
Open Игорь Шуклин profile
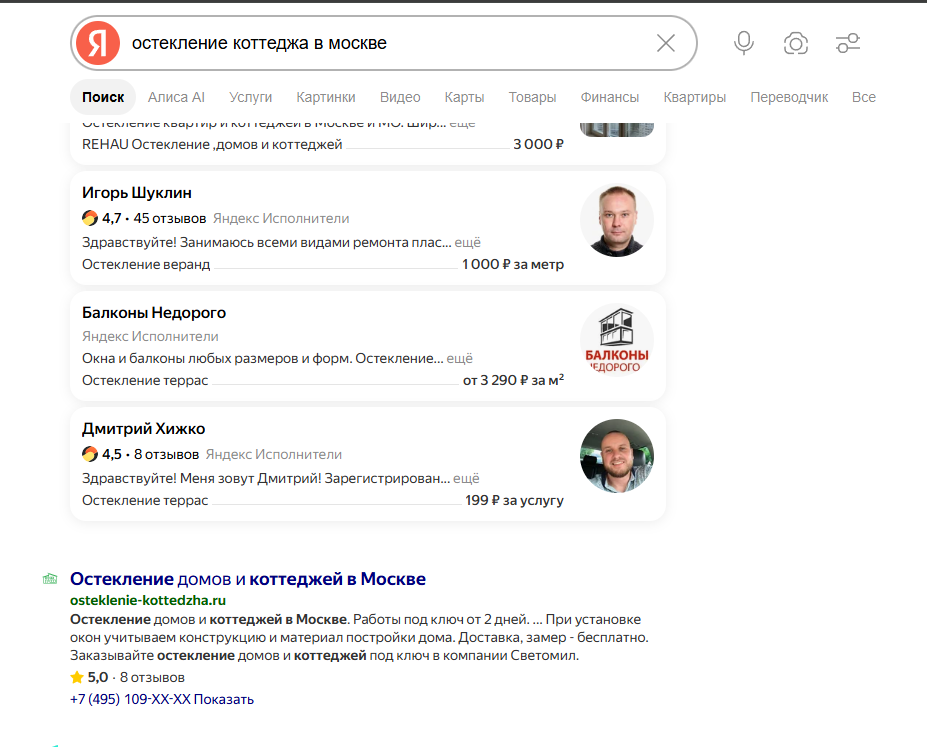click(x=137, y=193)
